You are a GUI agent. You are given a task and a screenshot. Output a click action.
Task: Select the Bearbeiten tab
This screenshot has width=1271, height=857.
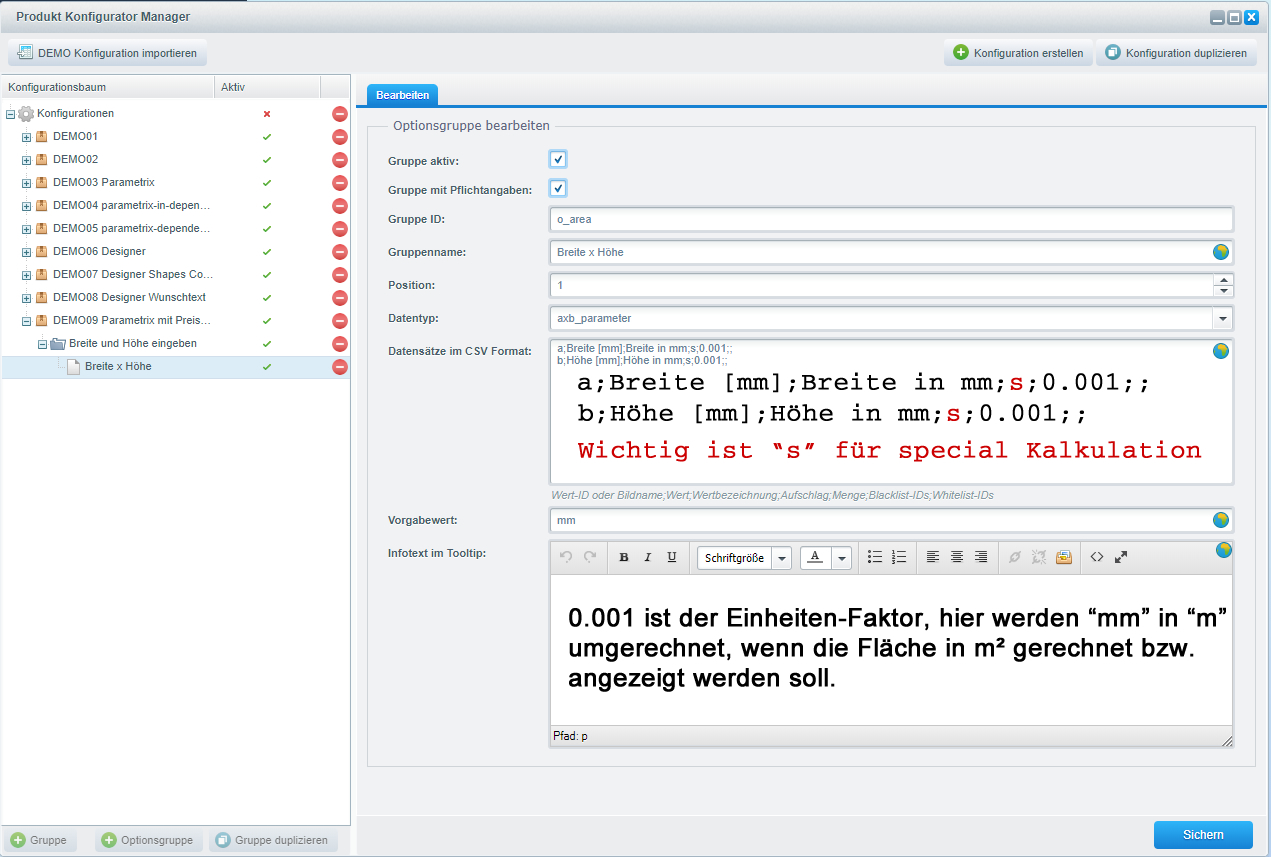click(x=402, y=95)
